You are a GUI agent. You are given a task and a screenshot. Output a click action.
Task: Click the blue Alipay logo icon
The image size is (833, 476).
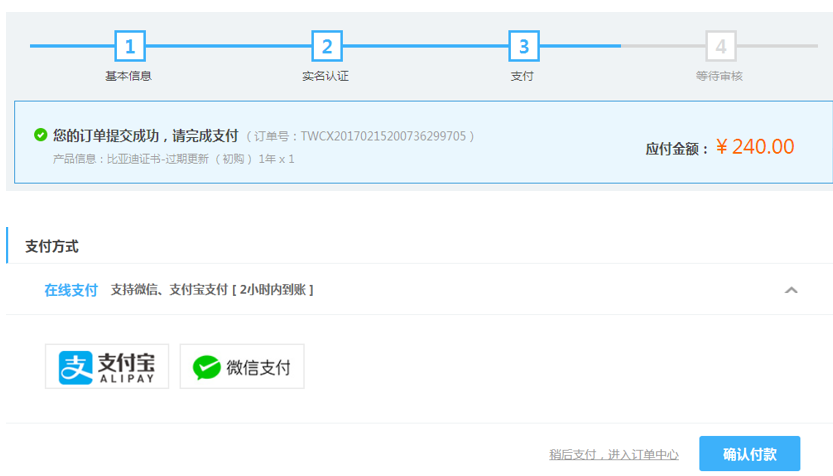click(x=75, y=367)
